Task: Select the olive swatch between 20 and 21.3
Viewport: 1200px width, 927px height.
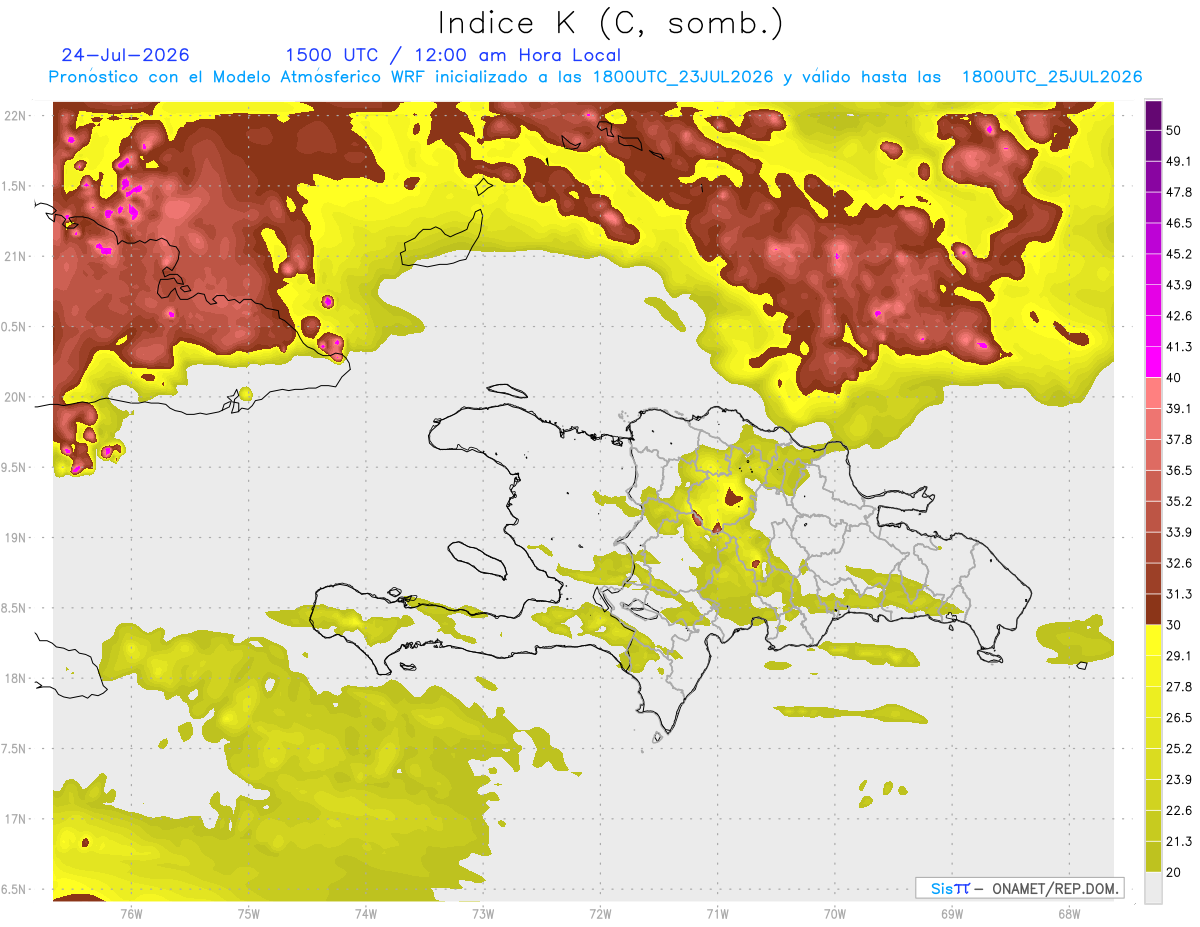Action: click(1154, 857)
